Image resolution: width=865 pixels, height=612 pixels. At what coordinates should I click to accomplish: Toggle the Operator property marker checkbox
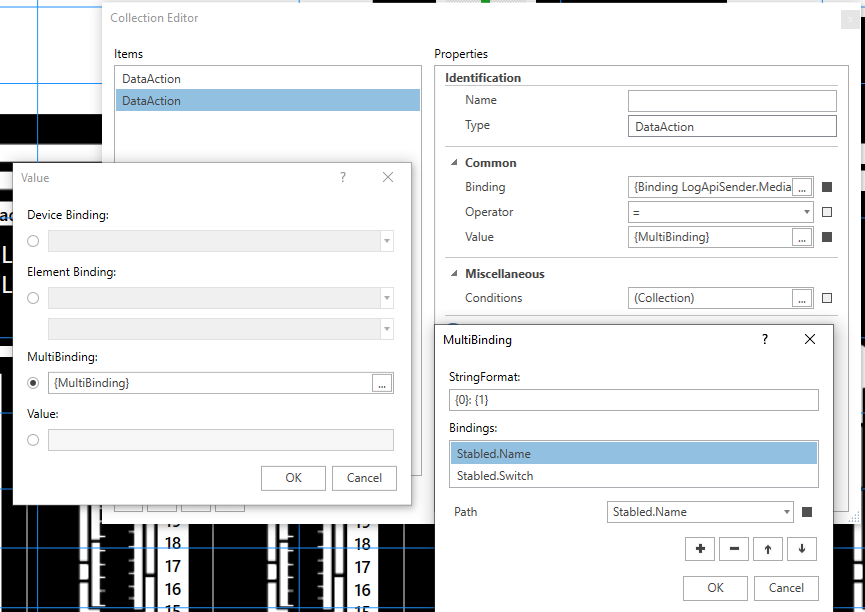[827, 212]
